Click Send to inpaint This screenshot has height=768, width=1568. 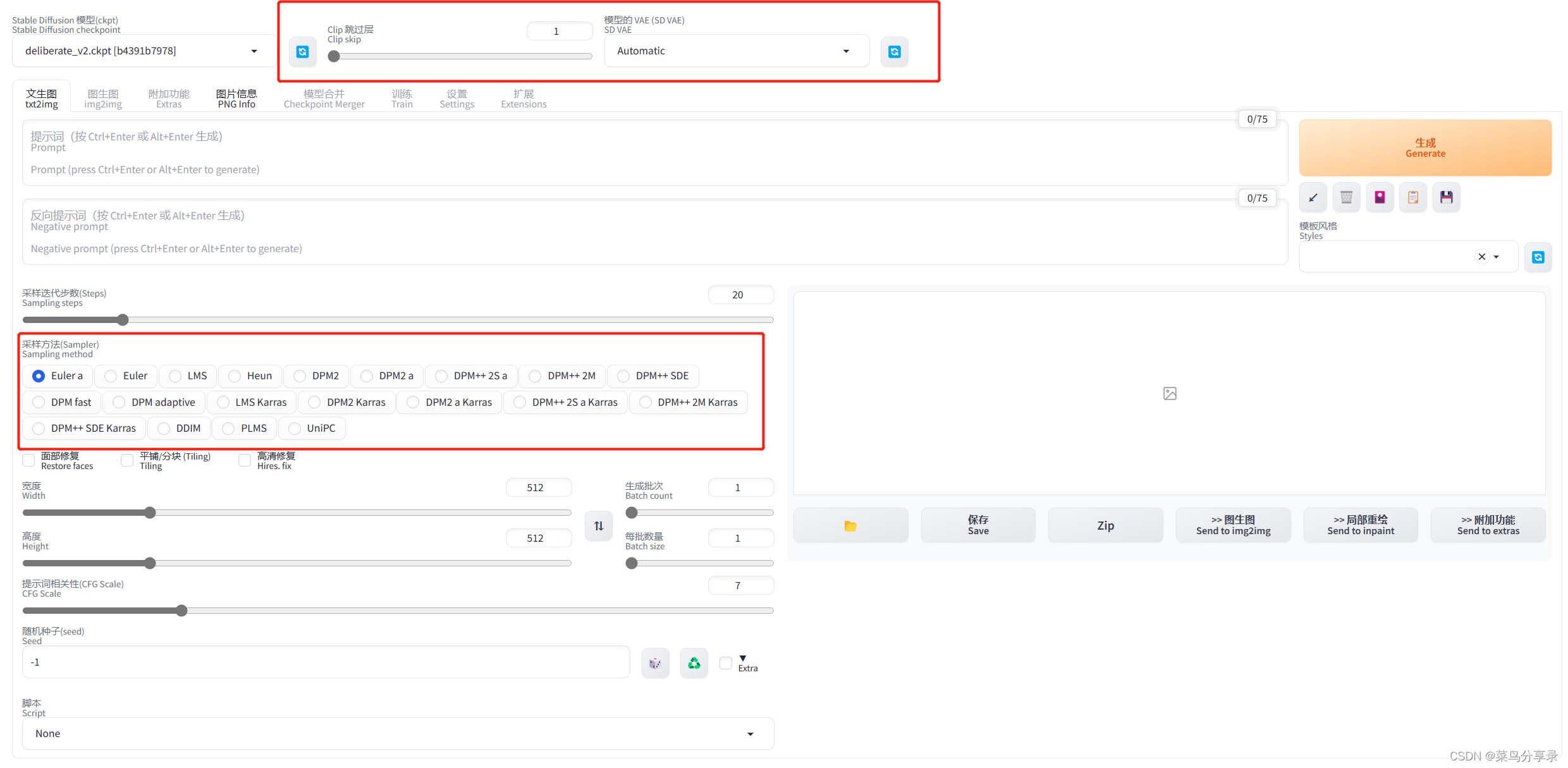tap(1361, 525)
